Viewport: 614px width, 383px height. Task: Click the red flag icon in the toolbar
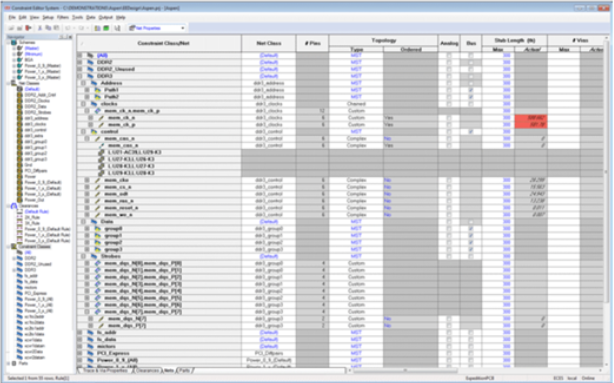[28, 28]
